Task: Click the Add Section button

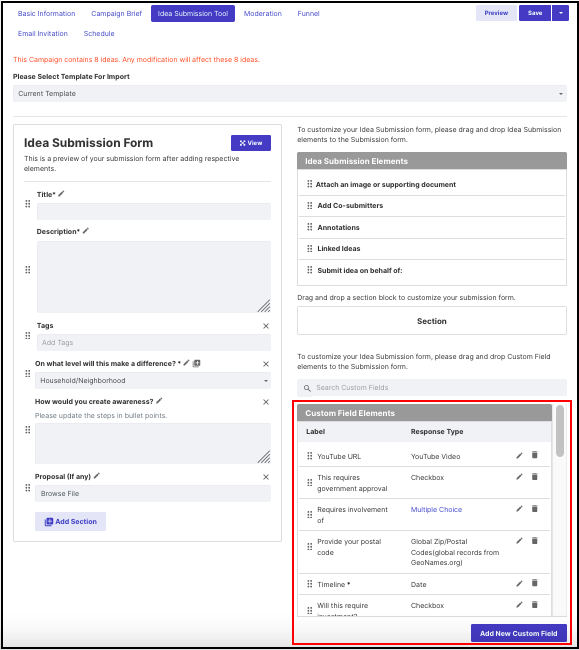Action: [70, 521]
